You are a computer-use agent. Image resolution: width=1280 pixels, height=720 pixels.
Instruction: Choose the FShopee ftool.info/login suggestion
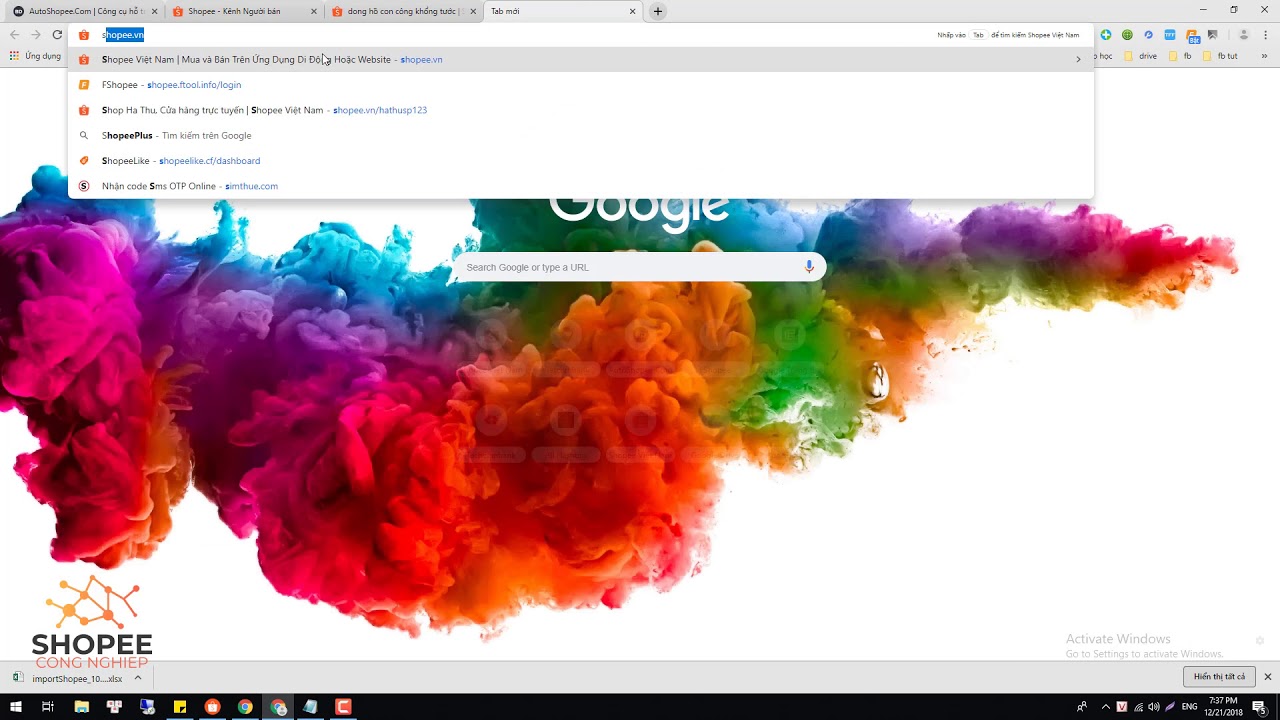pyautogui.click(x=580, y=85)
